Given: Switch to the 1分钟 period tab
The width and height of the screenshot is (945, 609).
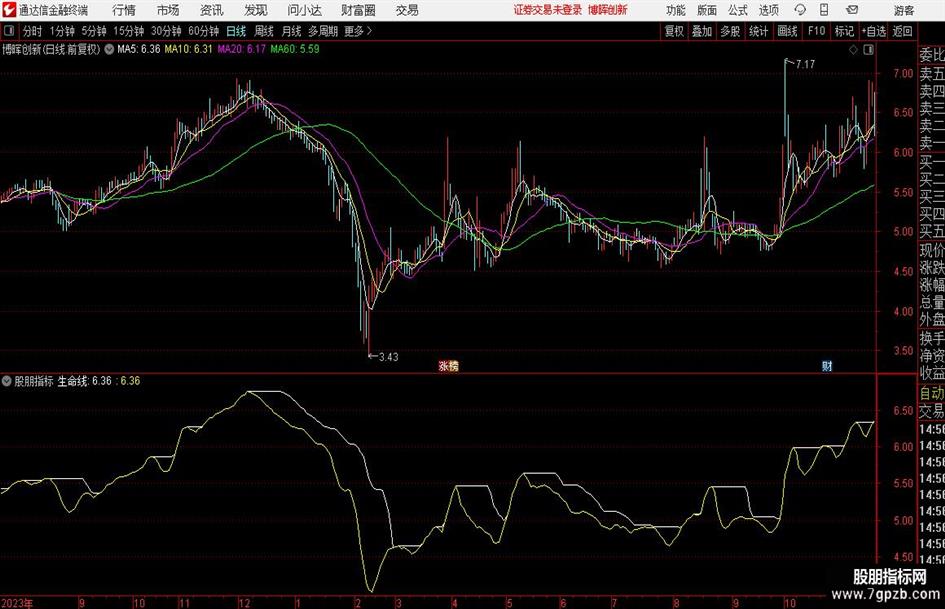Looking at the screenshot, I should point(62,31).
